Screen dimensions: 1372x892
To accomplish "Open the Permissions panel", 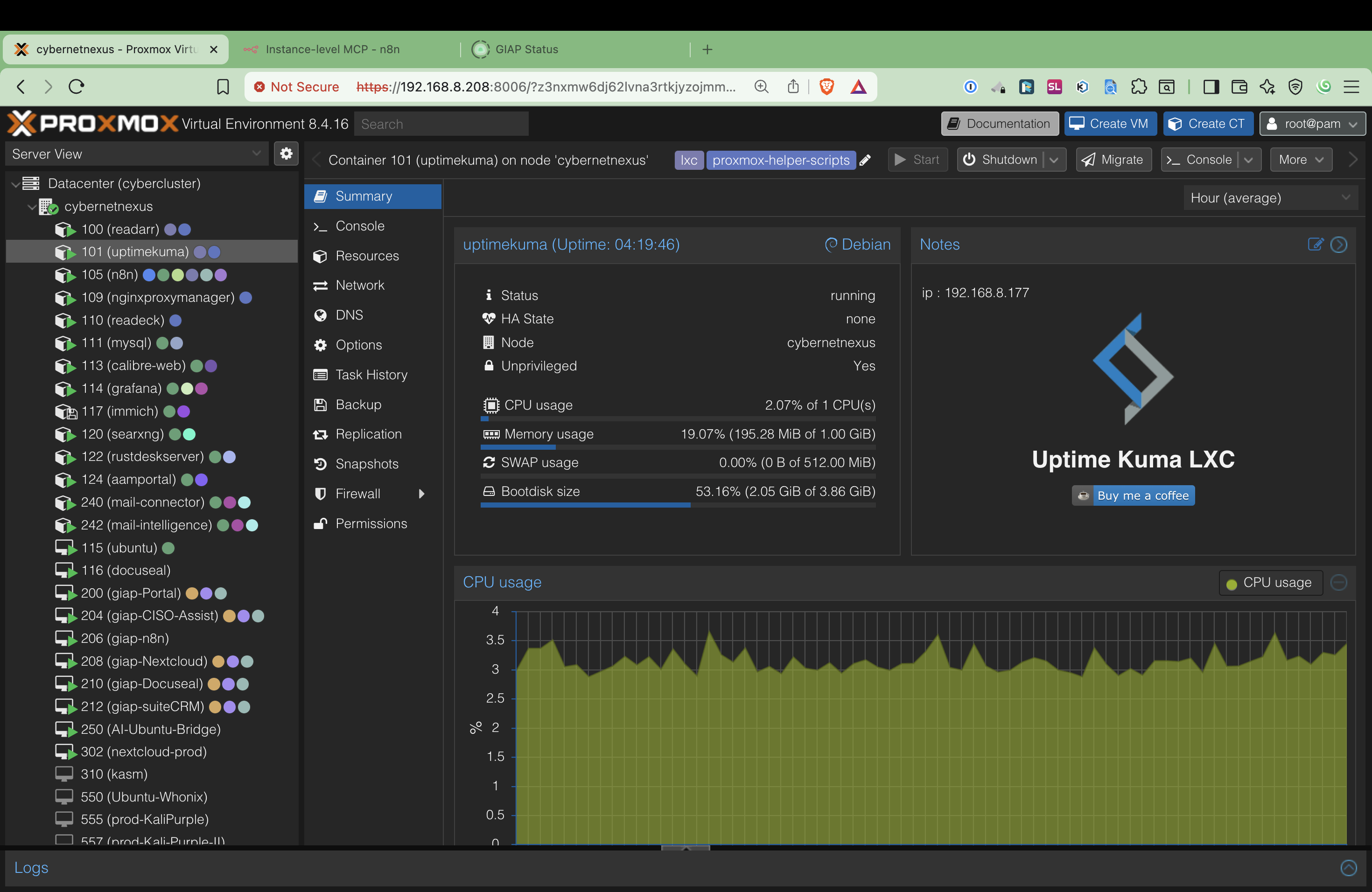I will pos(371,523).
